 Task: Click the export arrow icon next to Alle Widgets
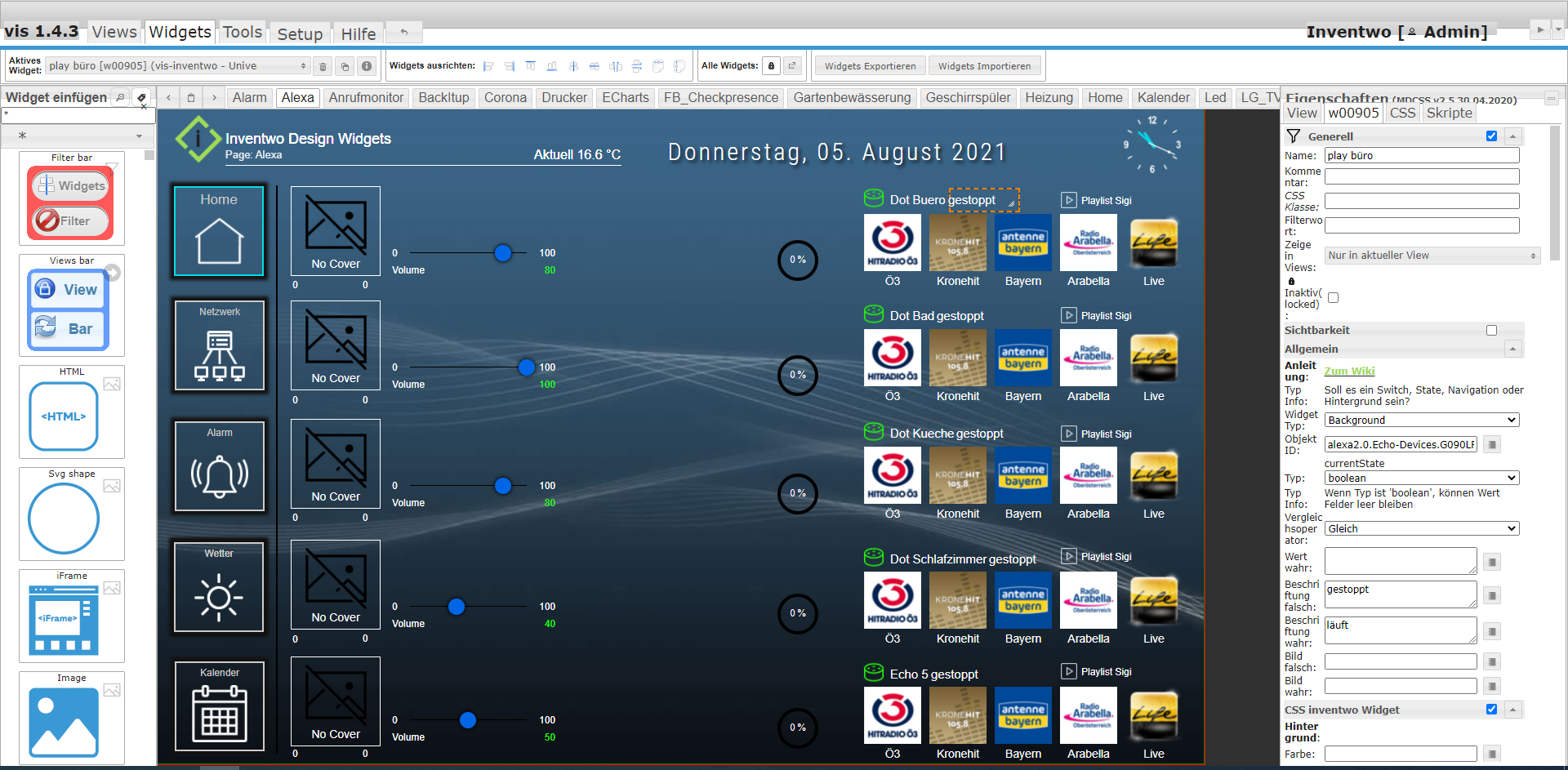792,66
